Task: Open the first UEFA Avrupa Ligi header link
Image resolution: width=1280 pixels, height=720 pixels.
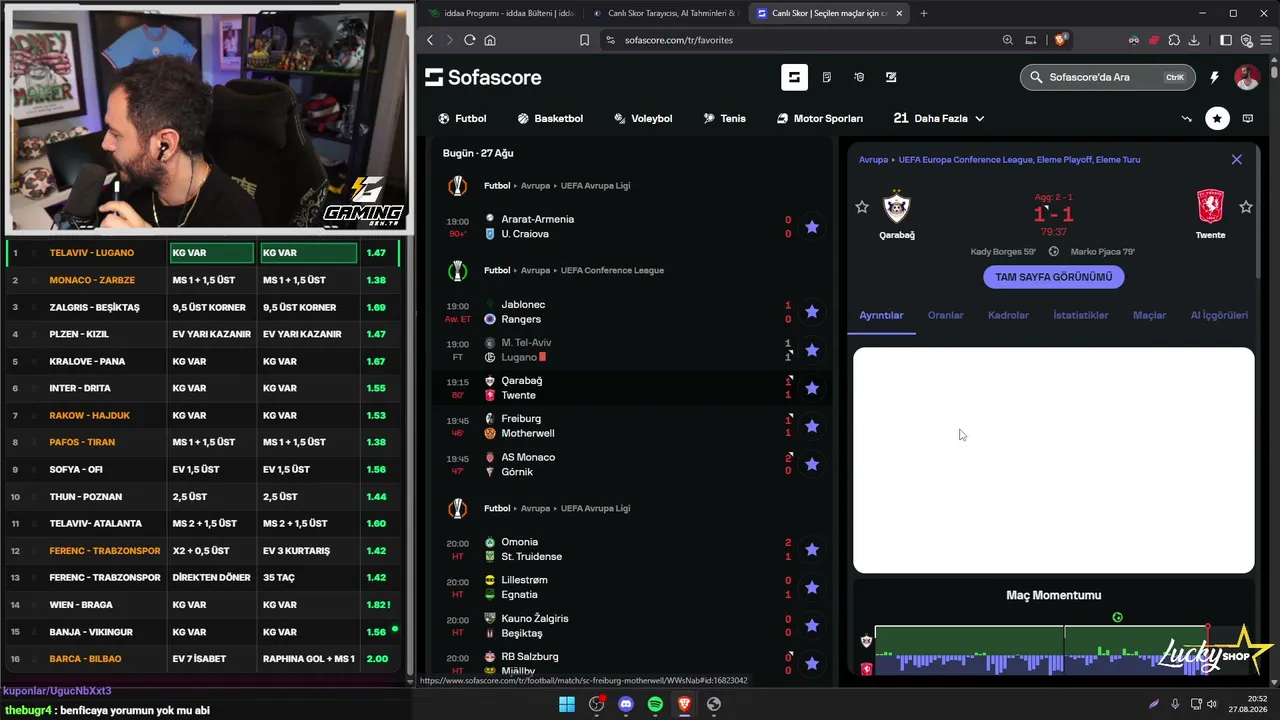Action: (595, 185)
